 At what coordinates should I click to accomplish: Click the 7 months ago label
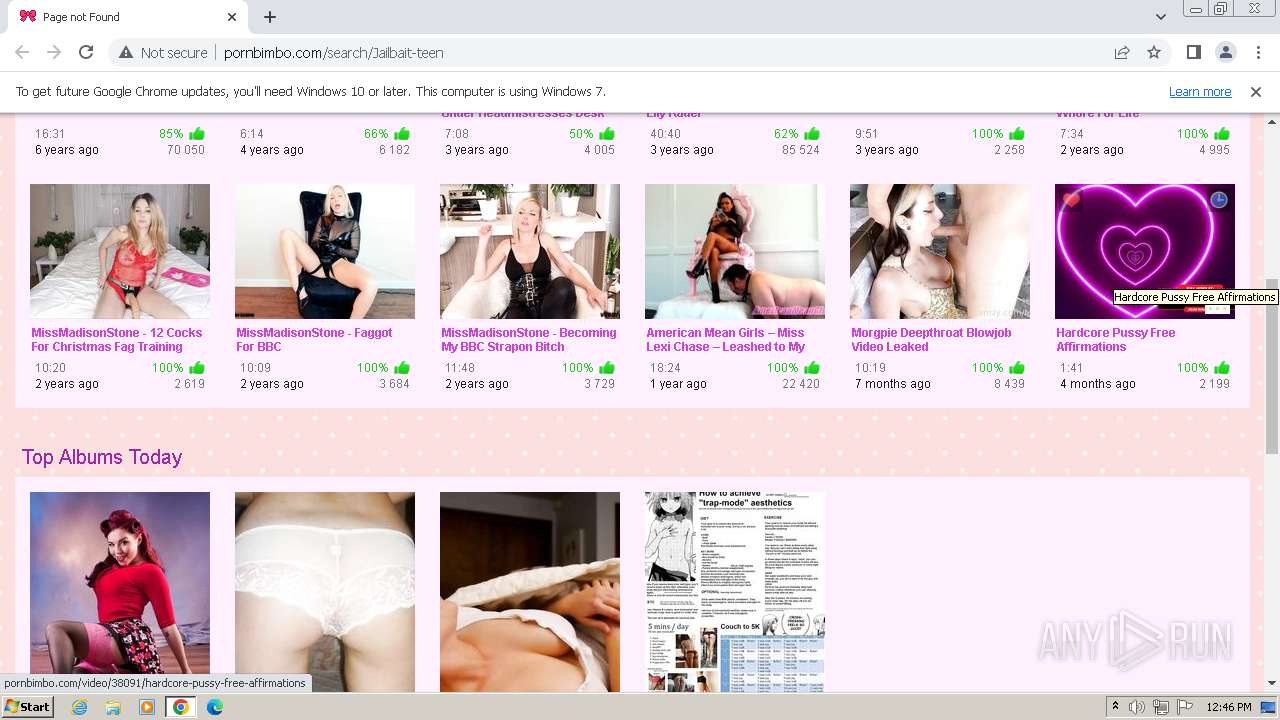tap(893, 384)
